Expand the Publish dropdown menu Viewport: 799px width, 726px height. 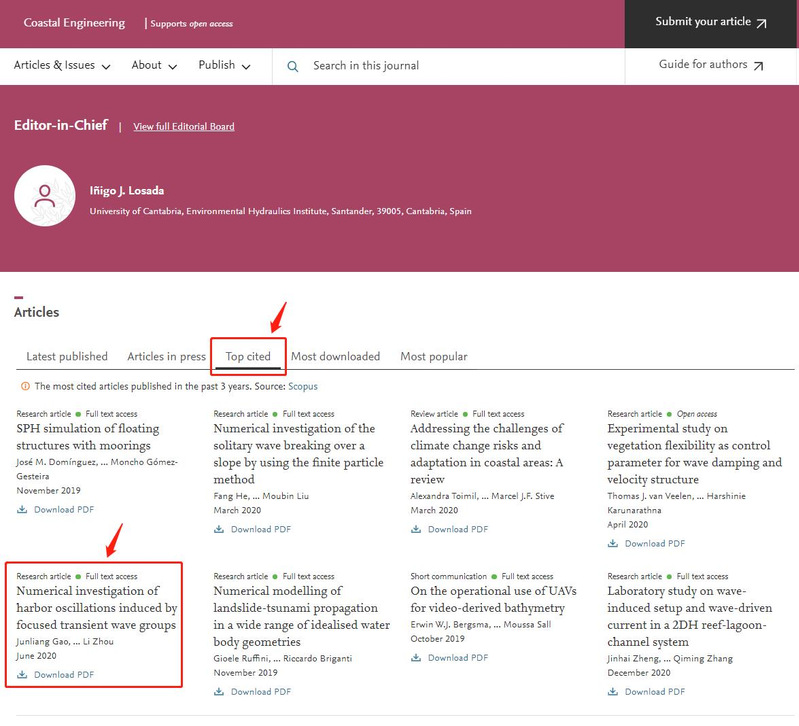coord(224,66)
